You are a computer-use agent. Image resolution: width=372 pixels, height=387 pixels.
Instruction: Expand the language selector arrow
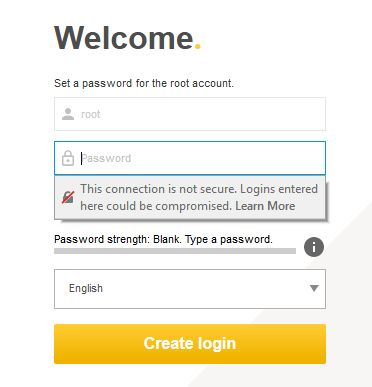click(314, 288)
